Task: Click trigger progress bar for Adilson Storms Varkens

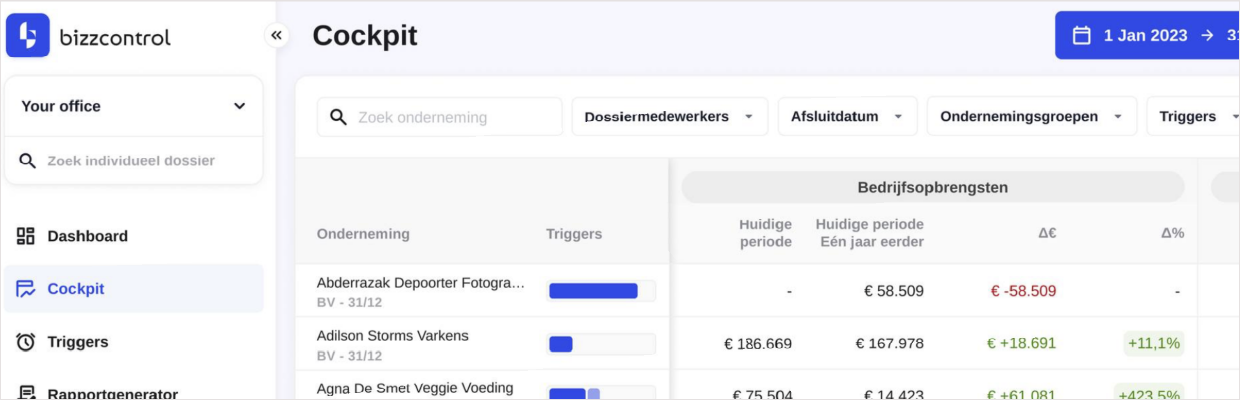Action: coord(600,344)
